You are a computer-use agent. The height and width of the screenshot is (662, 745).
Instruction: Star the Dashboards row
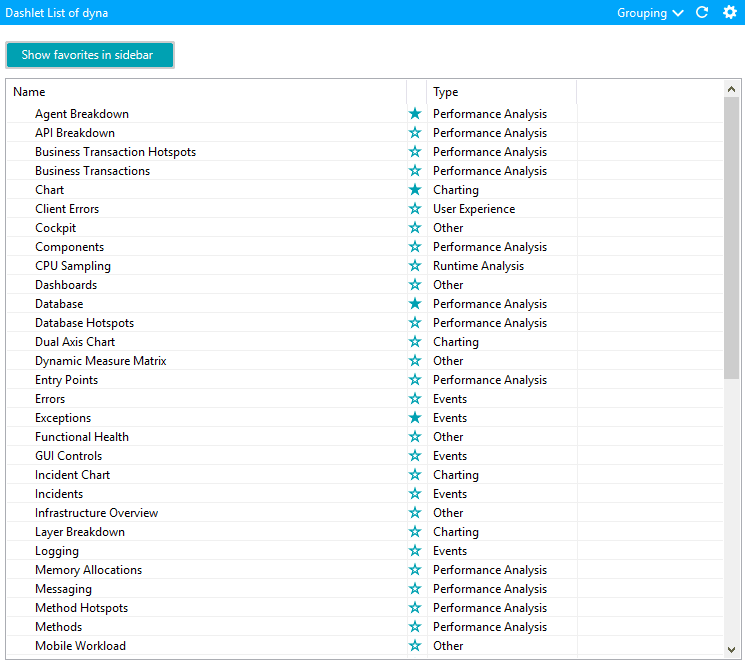coord(415,285)
